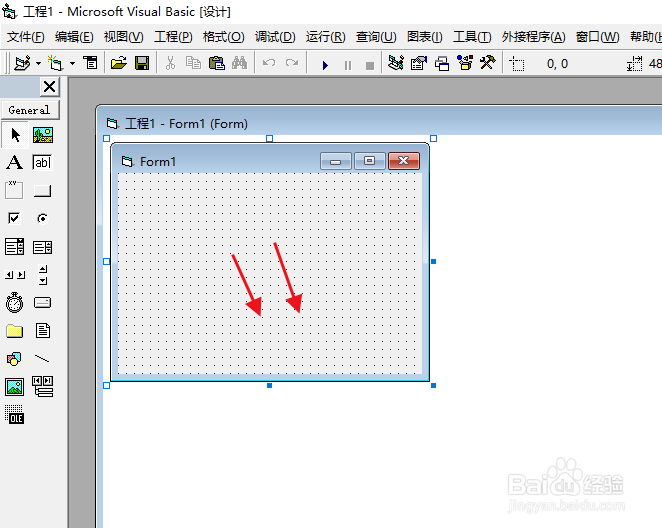Screen dimensions: 662x528
Task: Click the General tab in toolbox
Action: (30, 110)
